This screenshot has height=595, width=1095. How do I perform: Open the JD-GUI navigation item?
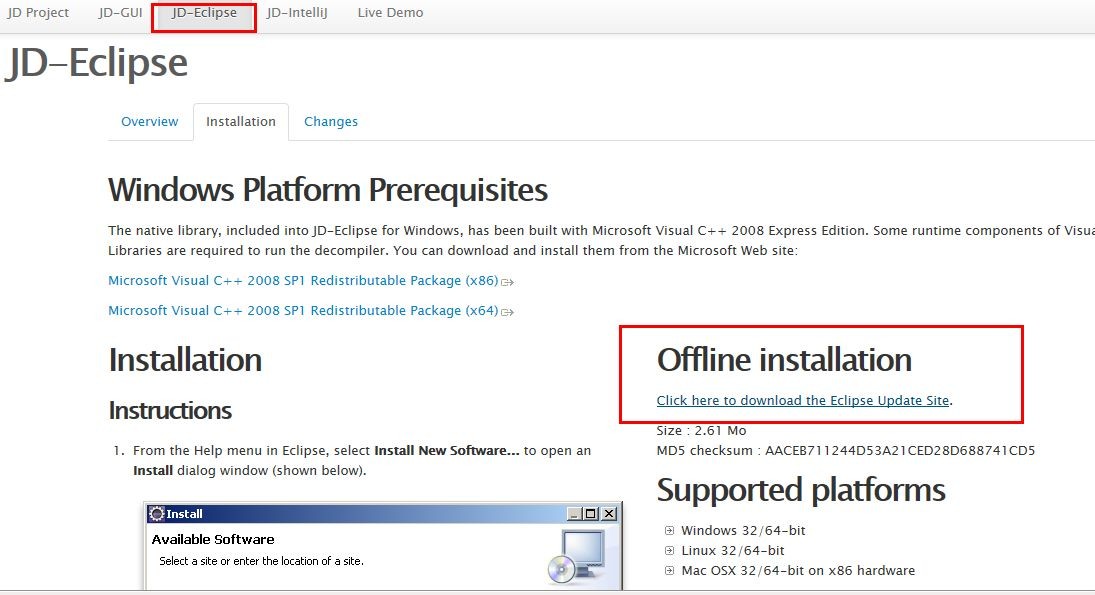[120, 13]
